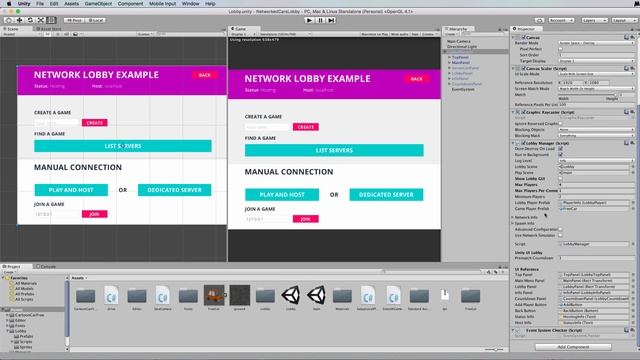Open the Help menu

coord(210,4)
